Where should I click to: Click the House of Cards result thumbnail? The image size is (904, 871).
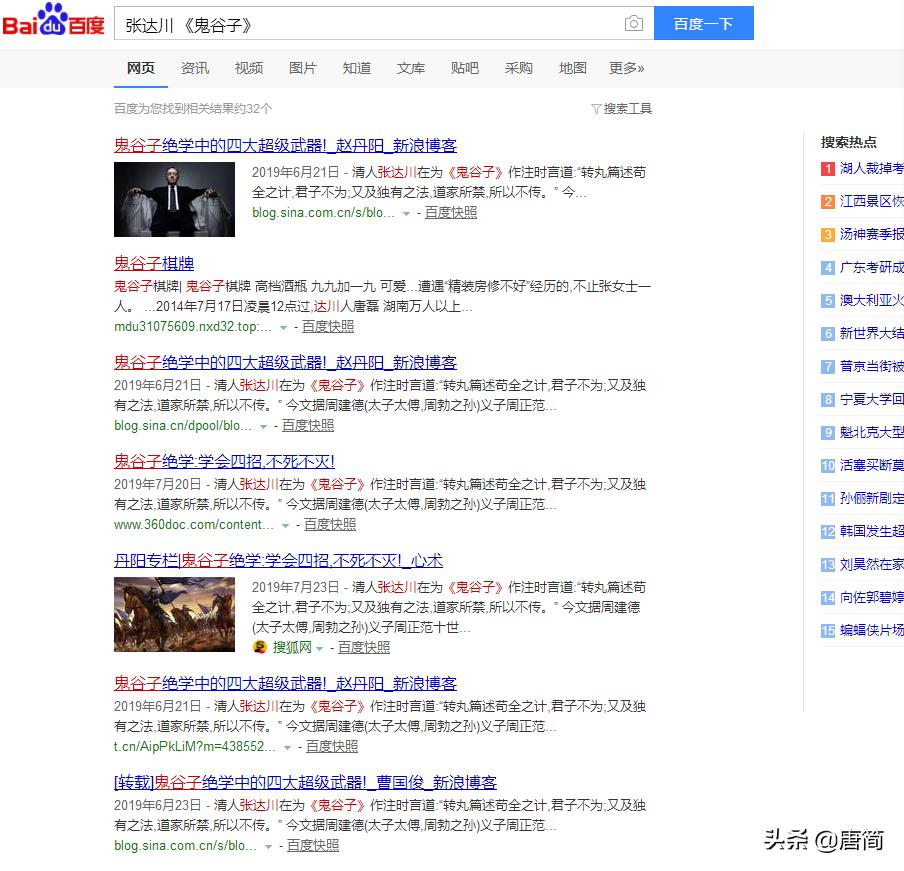tap(174, 199)
